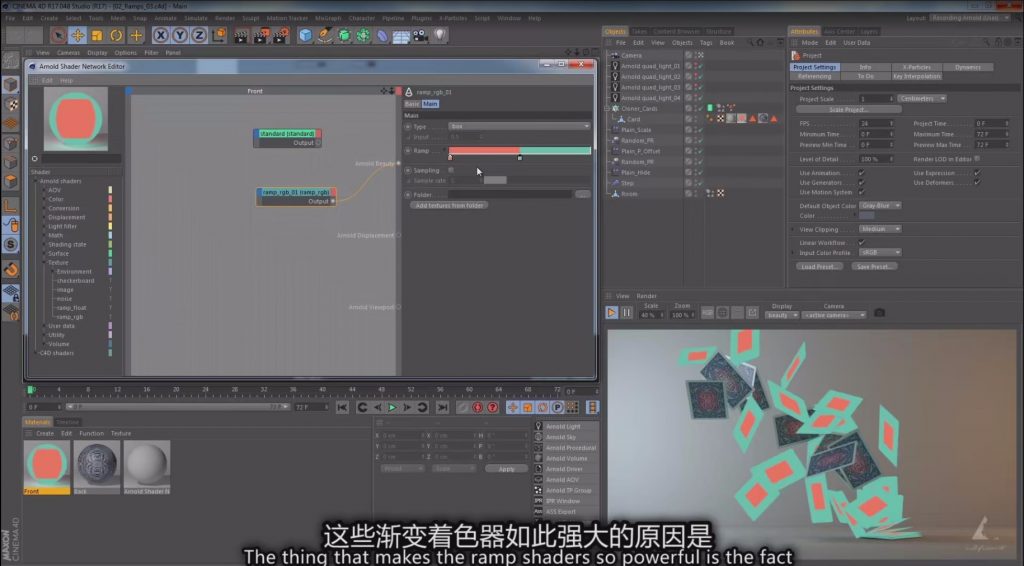The height and width of the screenshot is (566, 1024).
Task: Click the Camera object icon in toolbar
Action: 421,35
